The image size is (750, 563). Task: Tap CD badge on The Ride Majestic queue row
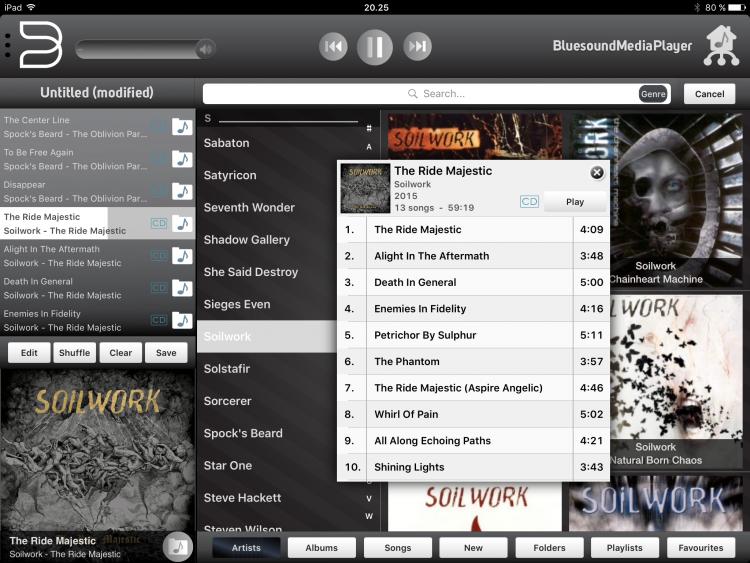tap(159, 223)
